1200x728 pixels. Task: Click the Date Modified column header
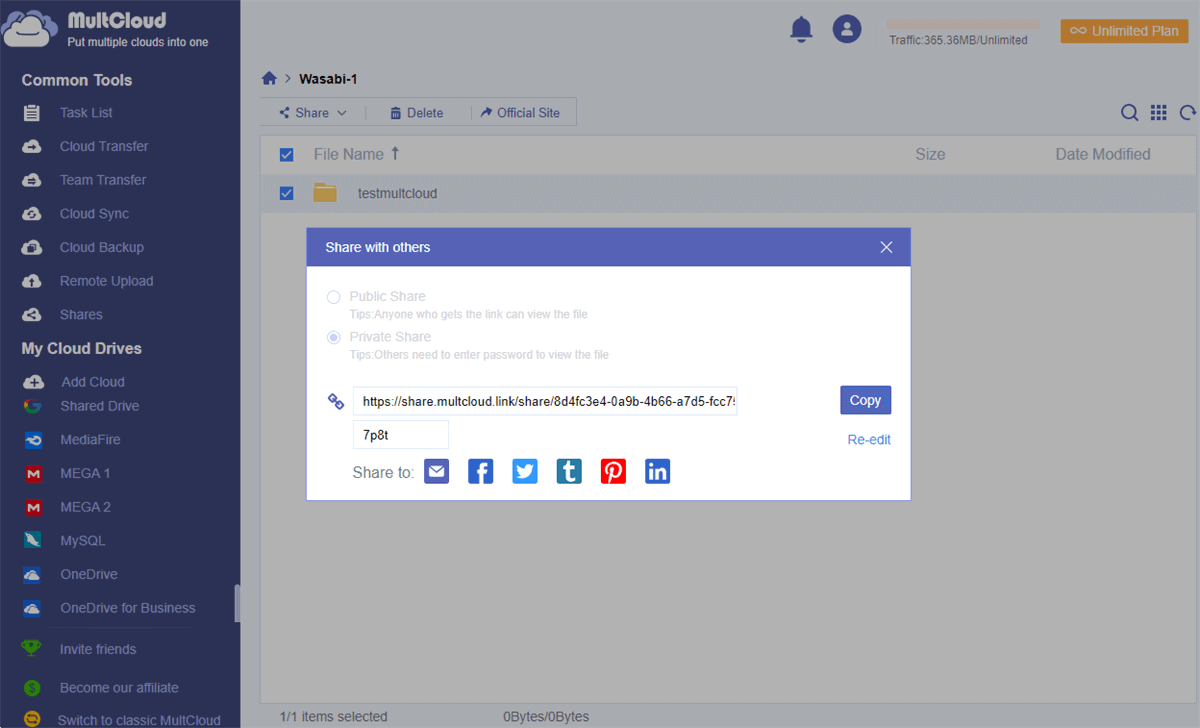(1103, 154)
